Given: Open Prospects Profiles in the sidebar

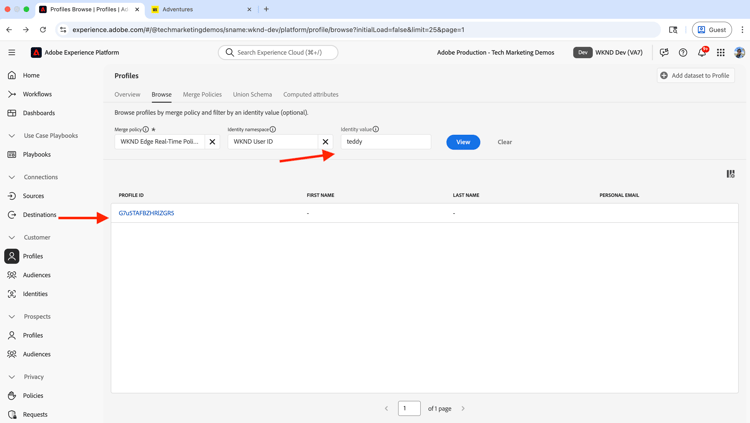Looking at the screenshot, I should pyautogui.click(x=33, y=335).
